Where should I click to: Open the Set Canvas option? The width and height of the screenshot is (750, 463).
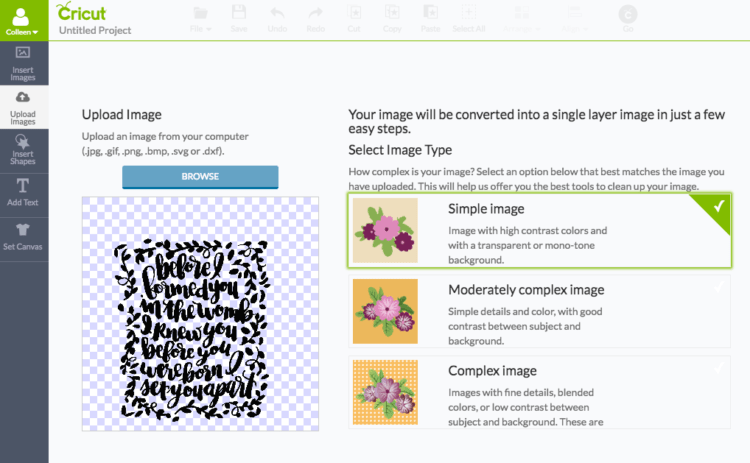click(x=23, y=236)
